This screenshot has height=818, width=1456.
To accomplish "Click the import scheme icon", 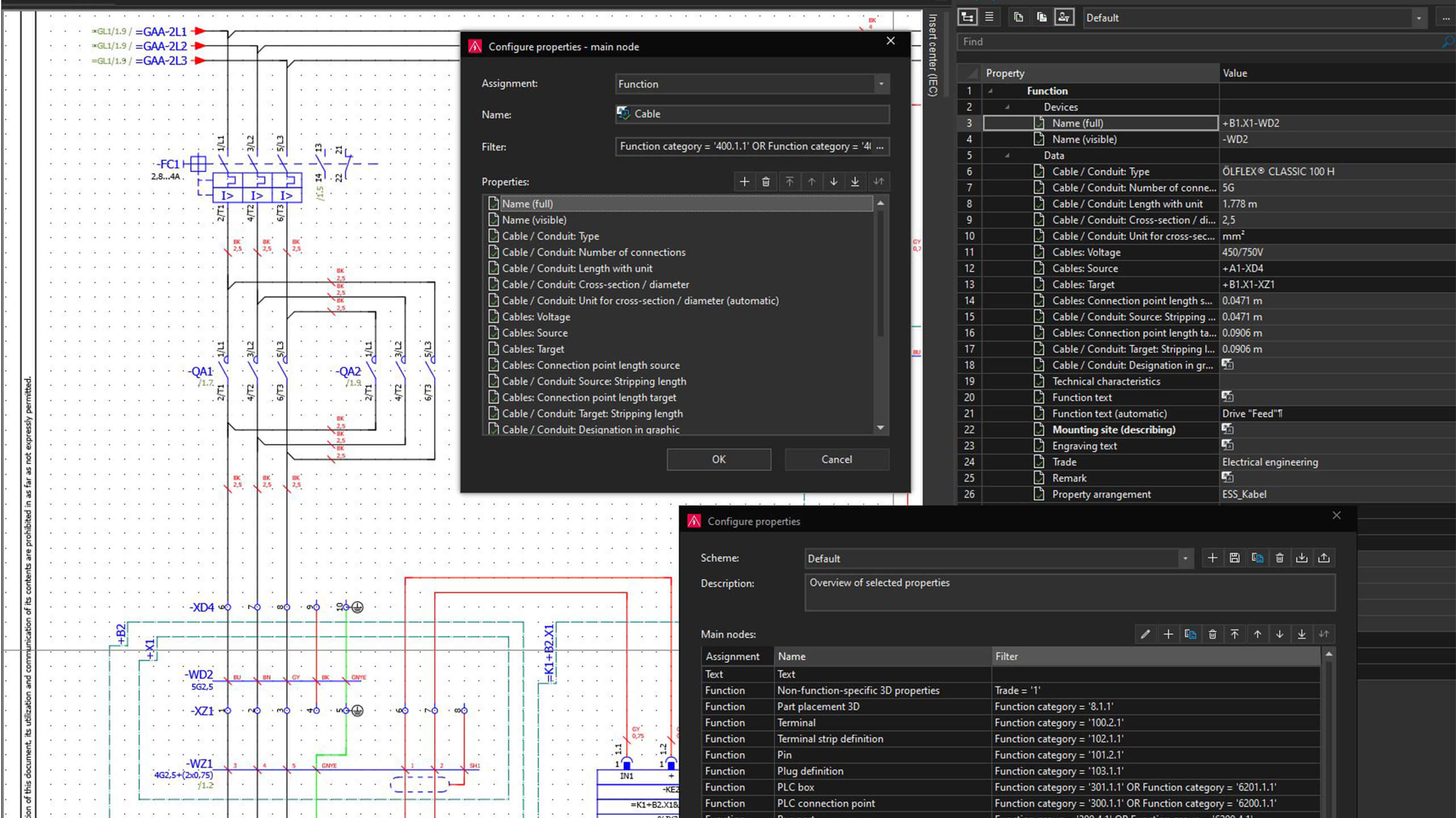I will pyautogui.click(x=1301, y=558).
